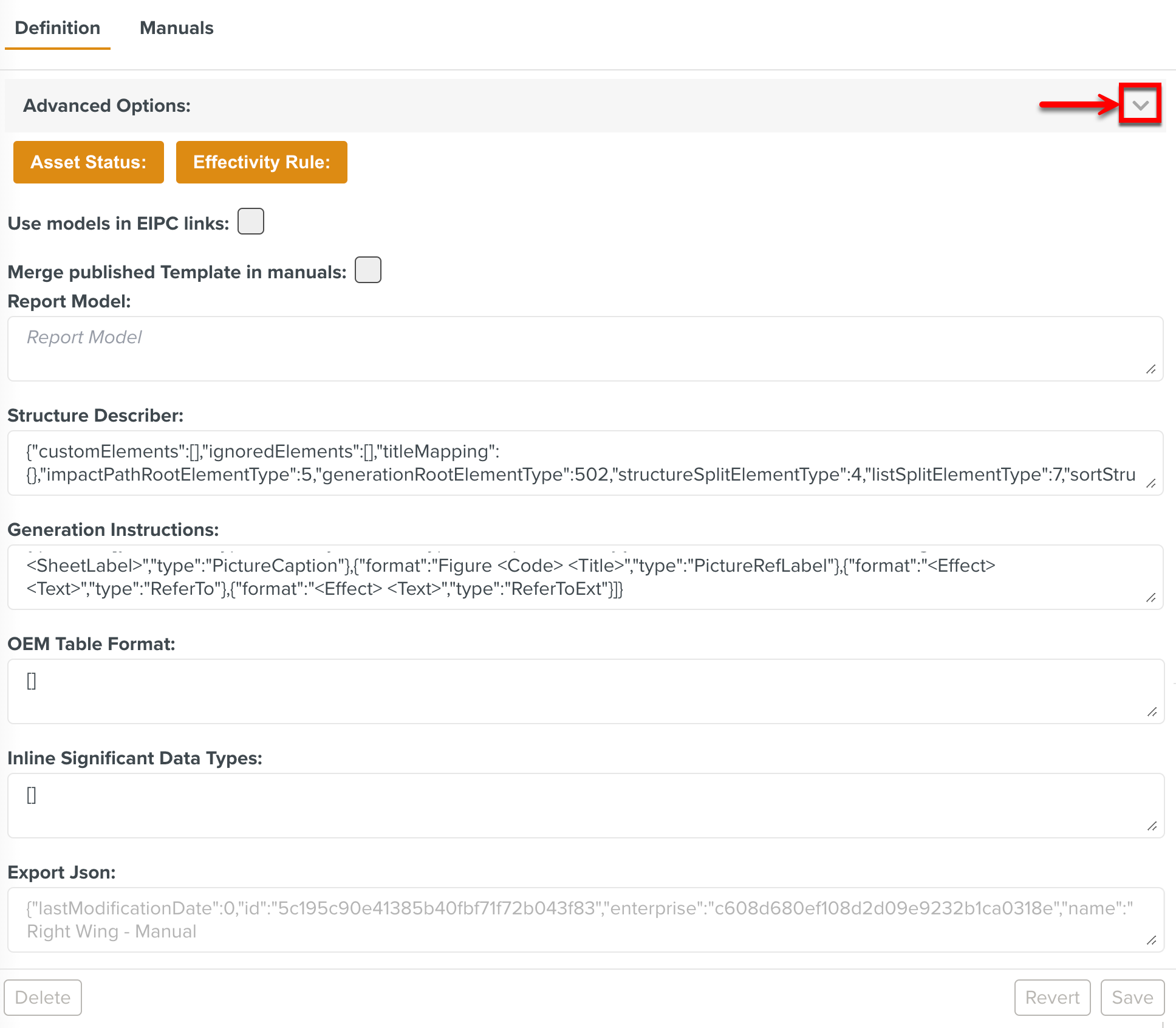
Task: Grab Report Model resize handle
Action: click(x=1151, y=369)
